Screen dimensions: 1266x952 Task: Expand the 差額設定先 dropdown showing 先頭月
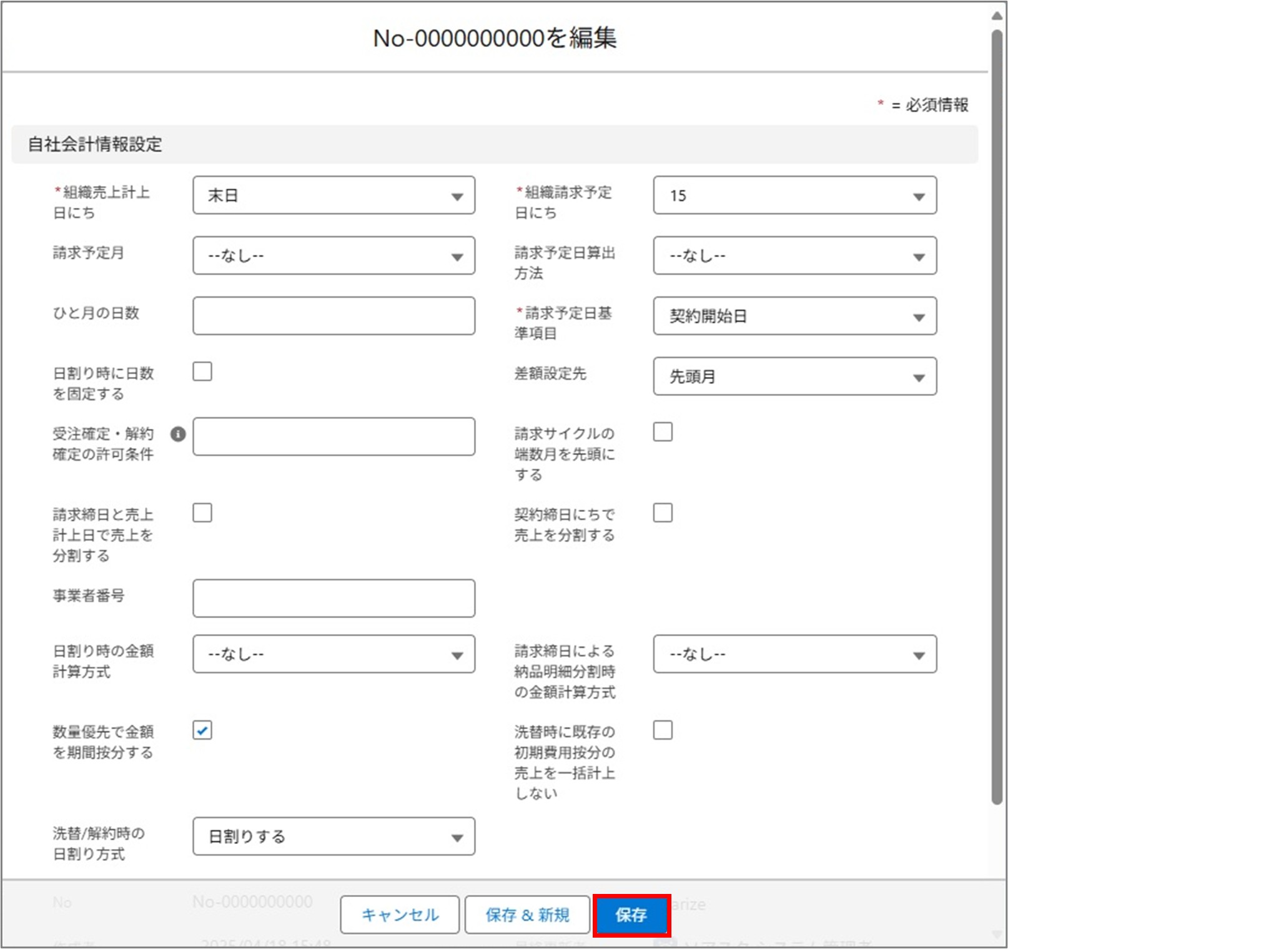pyautogui.click(x=794, y=376)
